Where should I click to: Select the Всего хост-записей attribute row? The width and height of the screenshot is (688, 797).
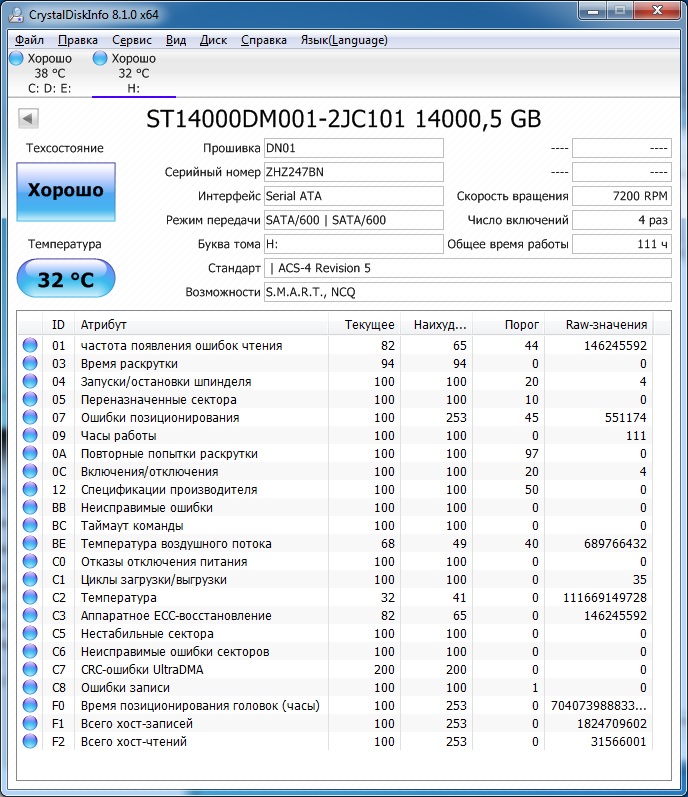[335, 723]
